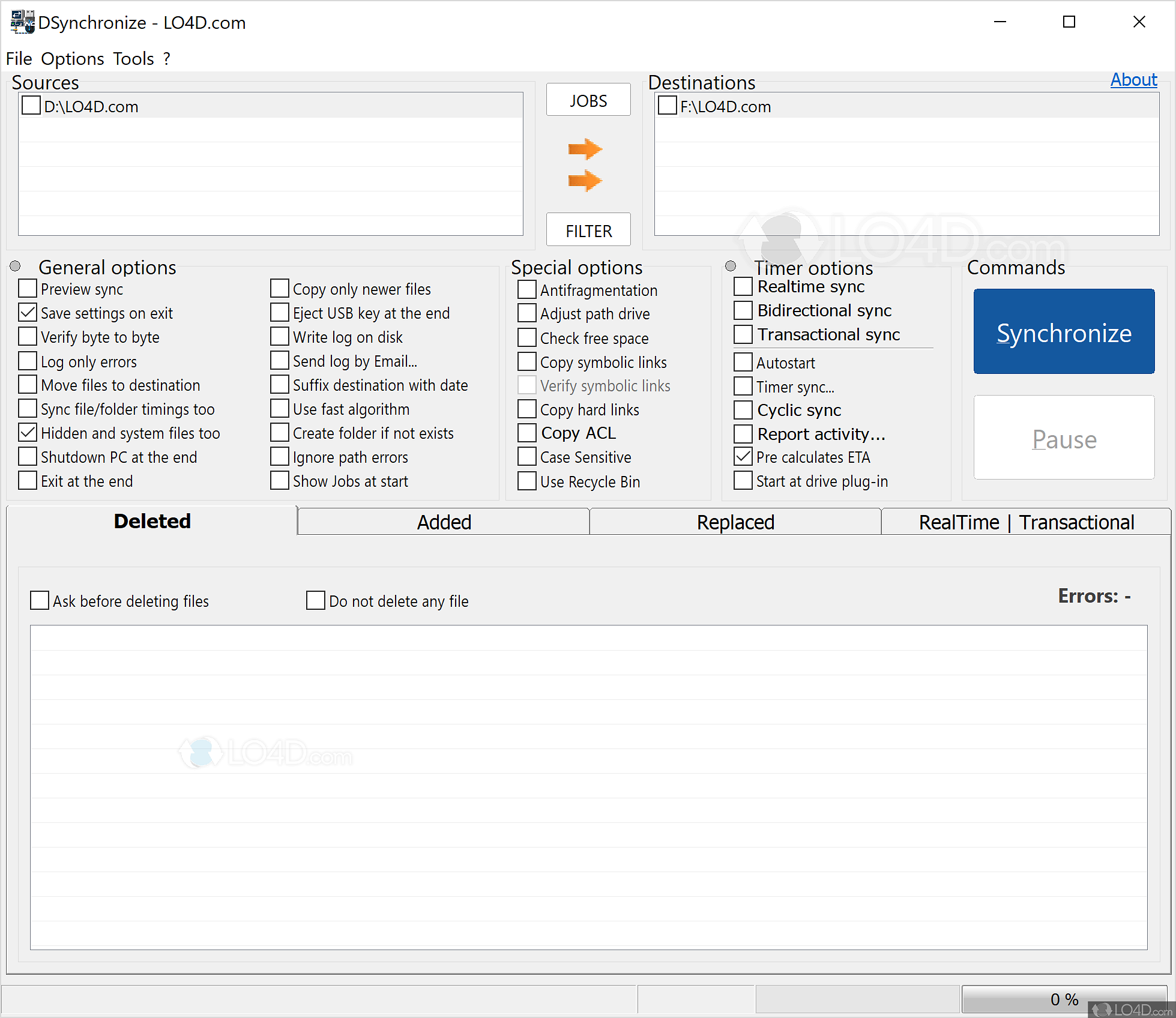Check the D:\LO4D.com source entry
The height and width of the screenshot is (1018, 1176).
pos(31,106)
